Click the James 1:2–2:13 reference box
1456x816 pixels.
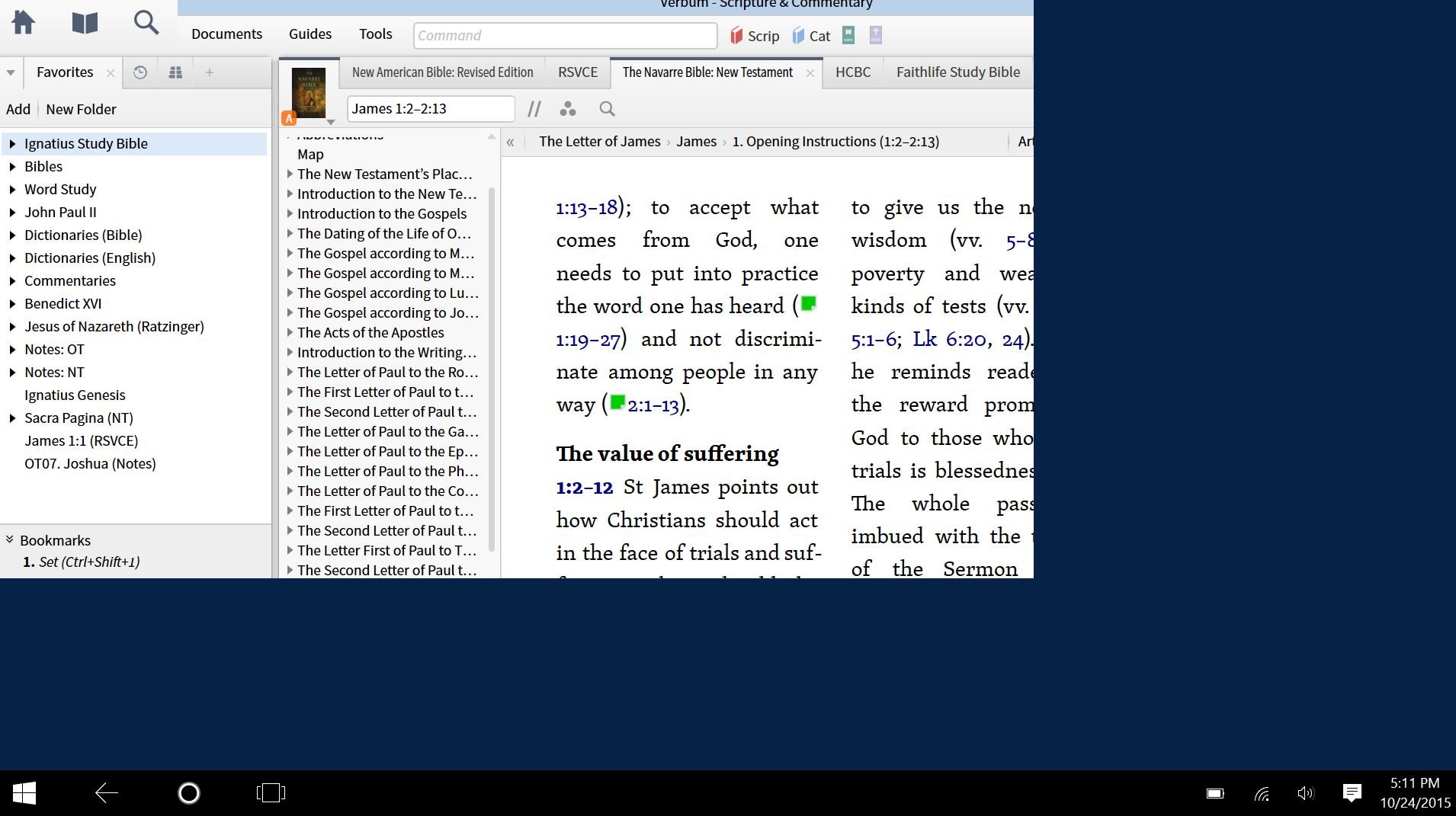coord(431,109)
